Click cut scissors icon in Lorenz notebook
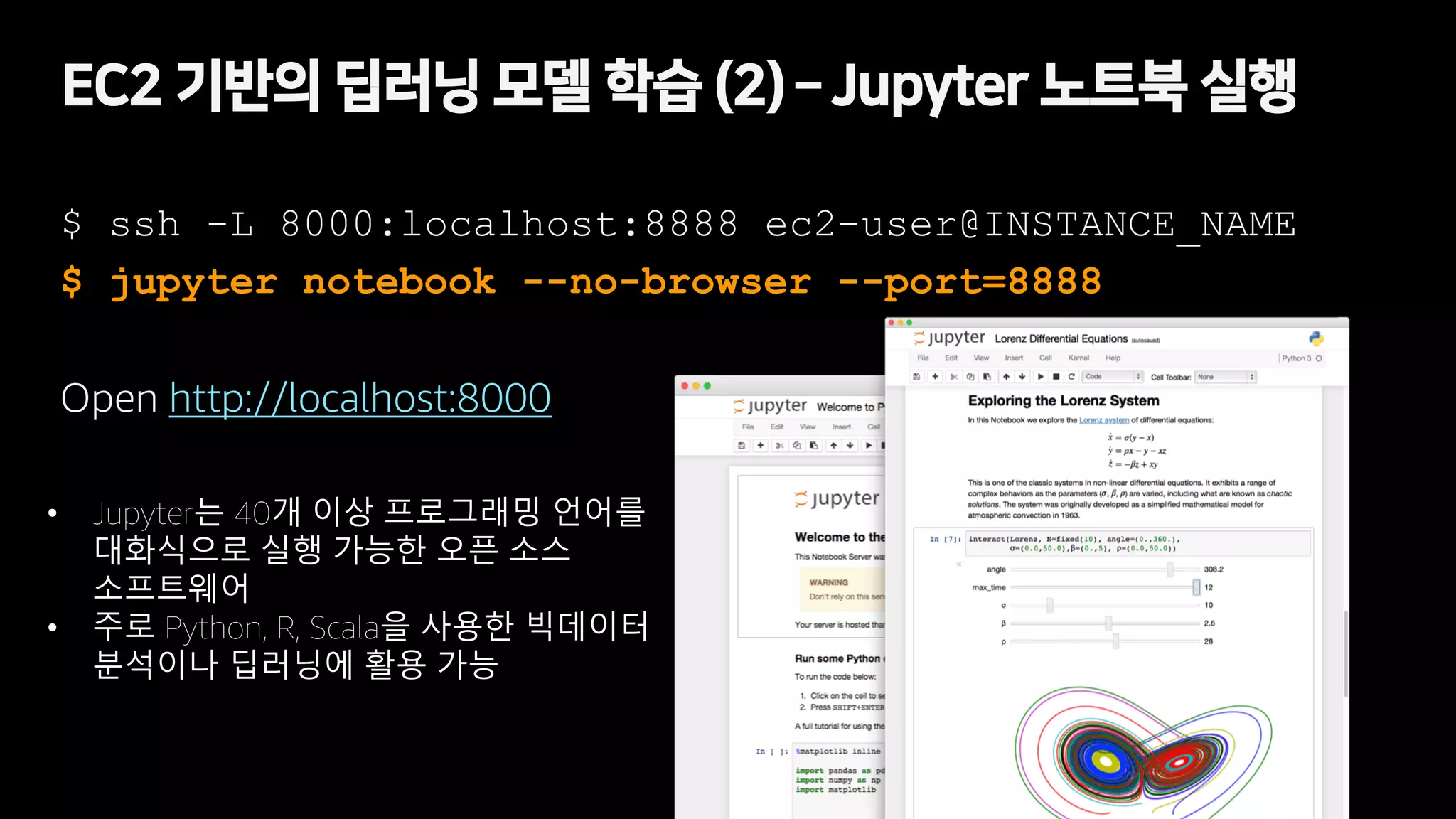 (x=954, y=377)
